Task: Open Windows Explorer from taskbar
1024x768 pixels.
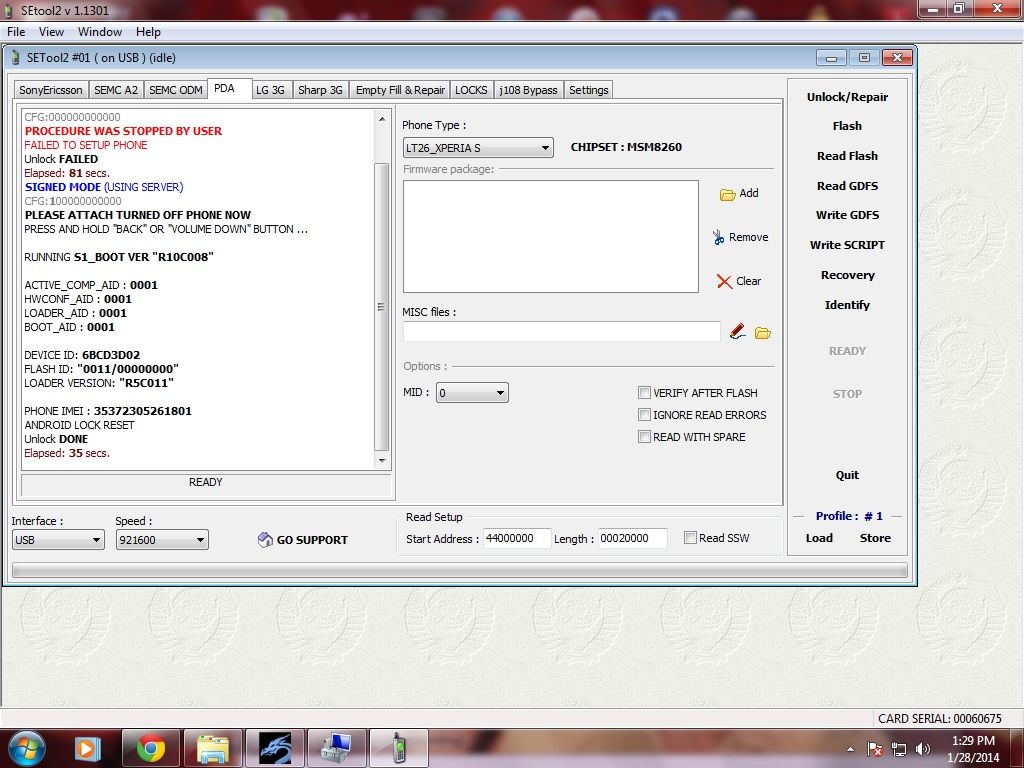Action: [x=213, y=748]
